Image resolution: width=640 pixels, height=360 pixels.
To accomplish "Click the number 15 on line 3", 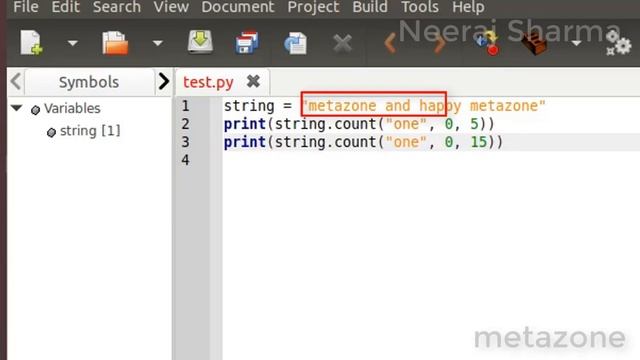I will pyautogui.click(x=478, y=142).
